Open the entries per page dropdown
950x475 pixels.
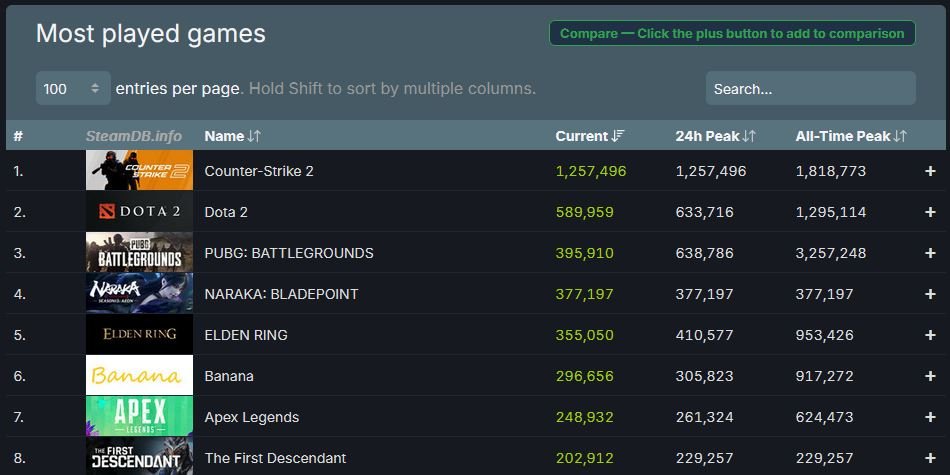73,88
